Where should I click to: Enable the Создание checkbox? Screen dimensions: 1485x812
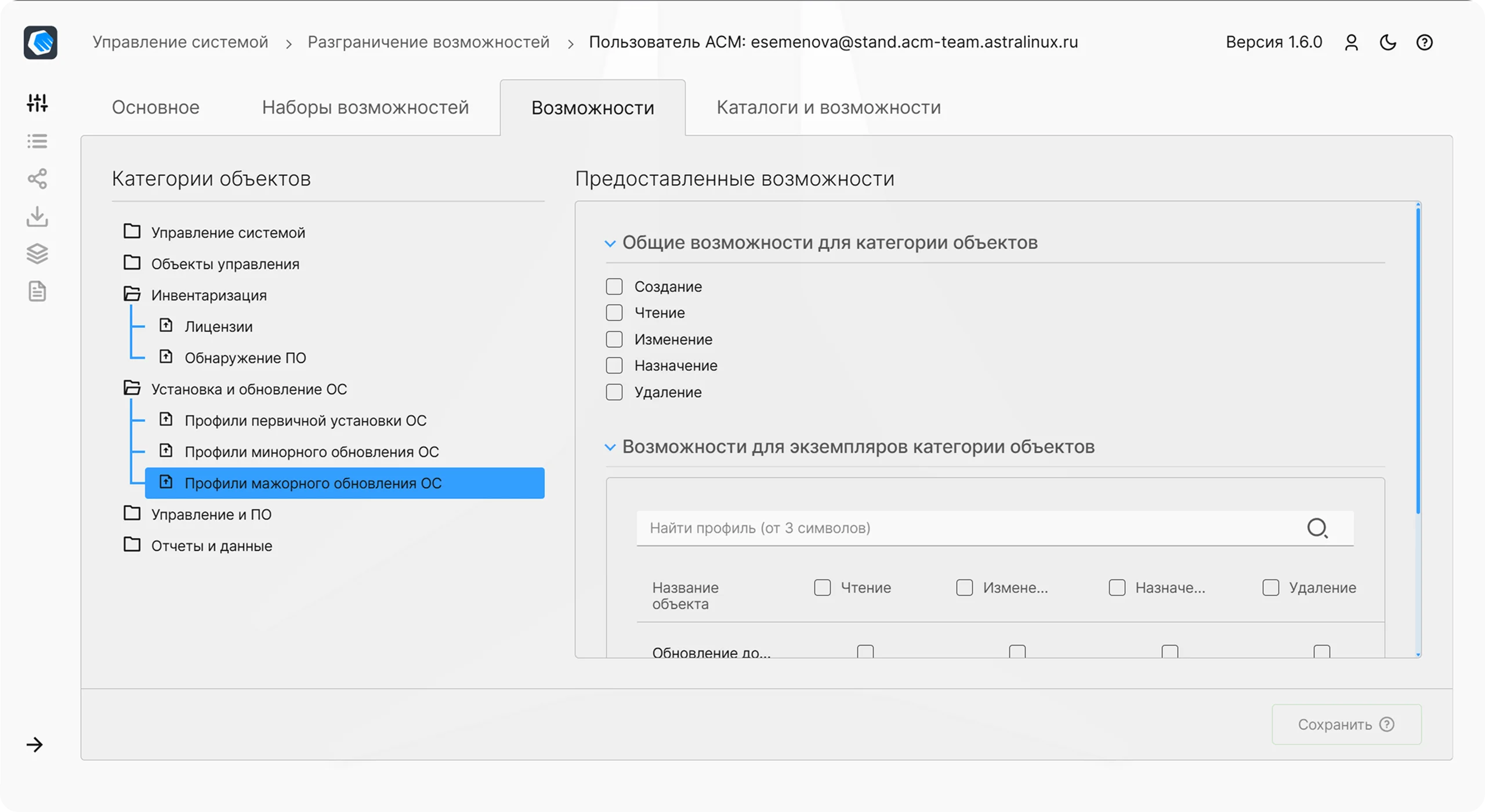614,287
